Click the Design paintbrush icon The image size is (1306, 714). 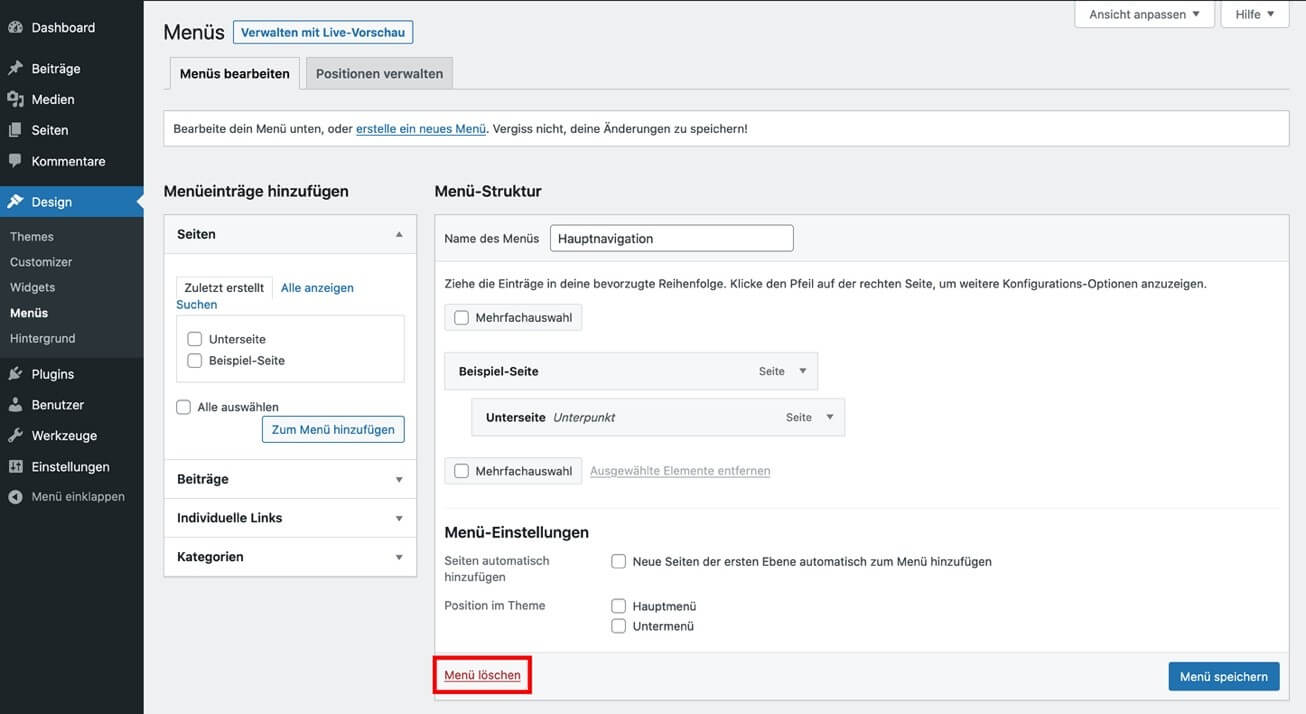15,202
